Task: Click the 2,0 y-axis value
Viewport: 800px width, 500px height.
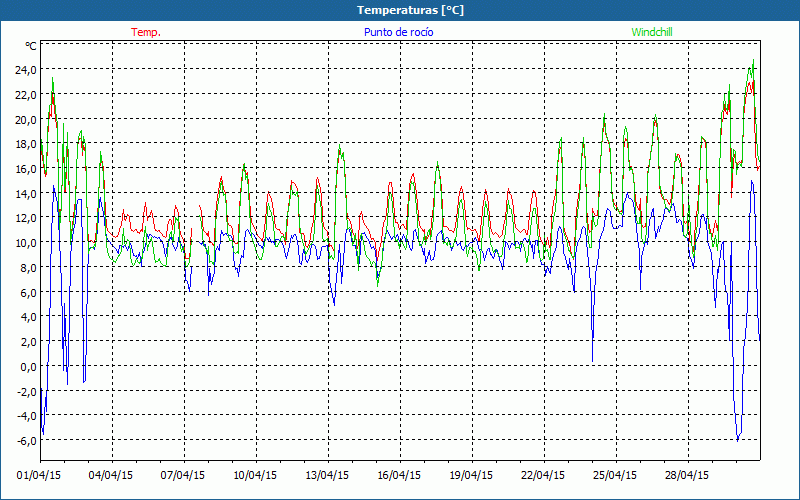Action: pos(28,342)
